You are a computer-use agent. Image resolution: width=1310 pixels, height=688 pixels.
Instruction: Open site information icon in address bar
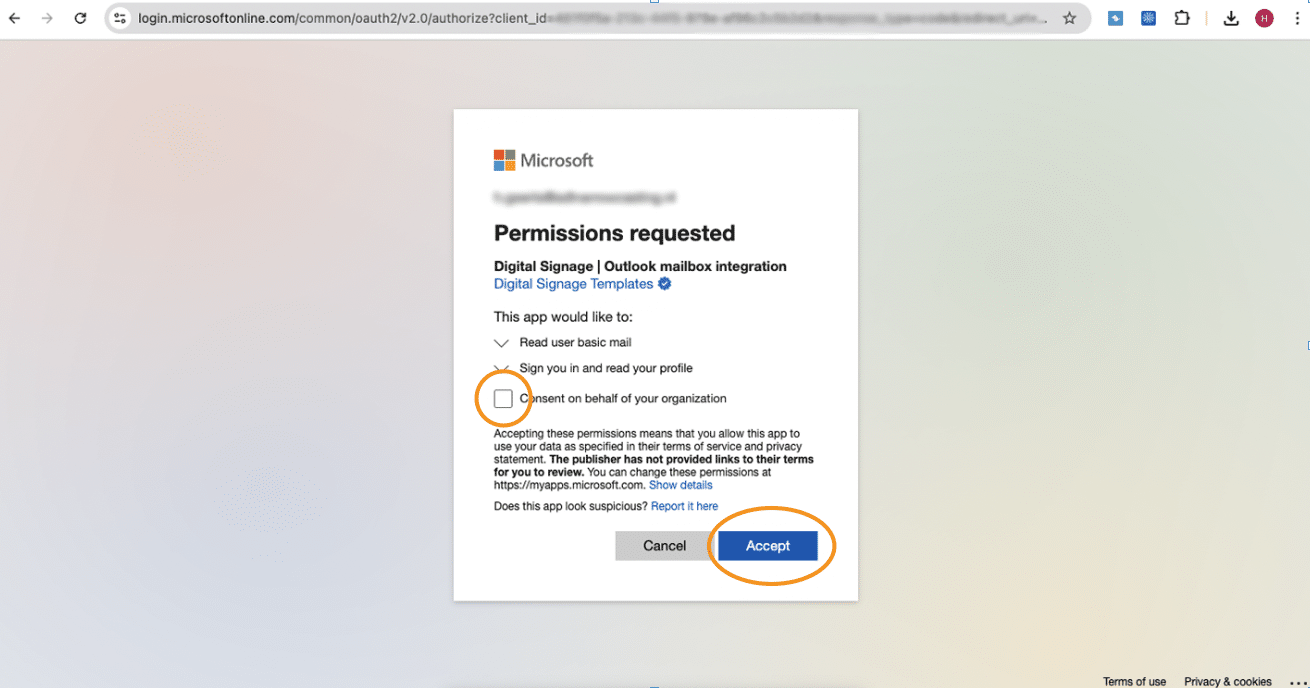click(120, 18)
